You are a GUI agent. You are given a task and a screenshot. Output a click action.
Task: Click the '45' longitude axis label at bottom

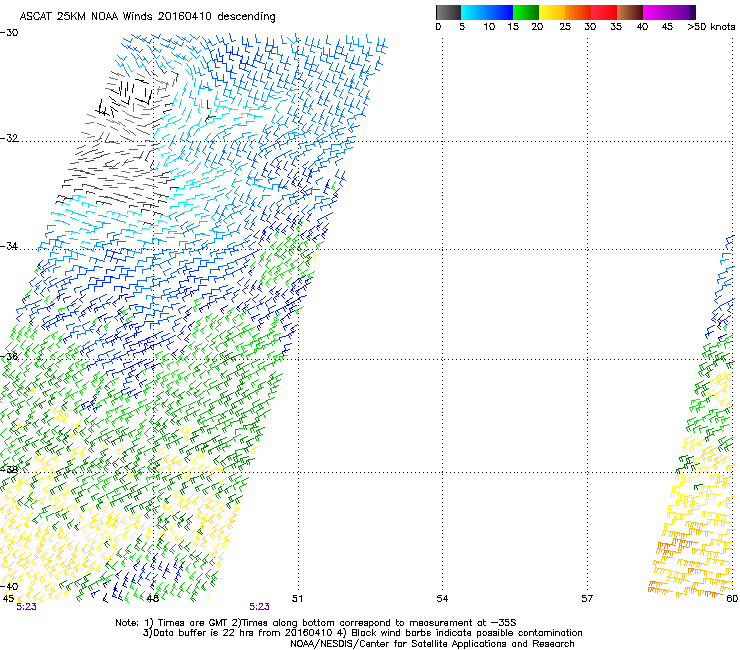click(x=8, y=599)
